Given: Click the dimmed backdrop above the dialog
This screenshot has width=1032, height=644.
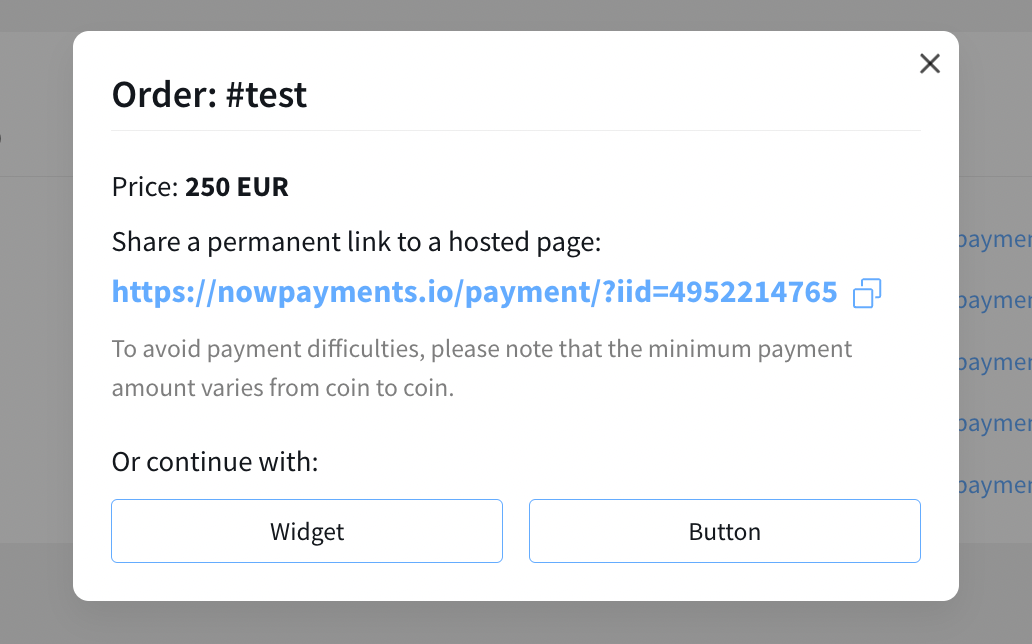Looking at the screenshot, I should pyautogui.click(x=515, y=14).
